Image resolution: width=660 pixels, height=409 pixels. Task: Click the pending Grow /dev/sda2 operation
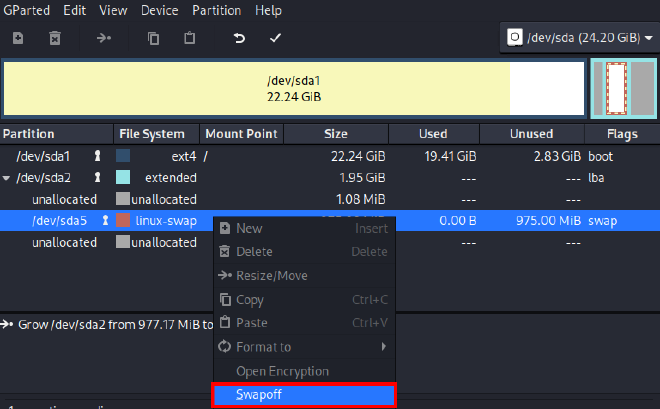click(x=110, y=325)
